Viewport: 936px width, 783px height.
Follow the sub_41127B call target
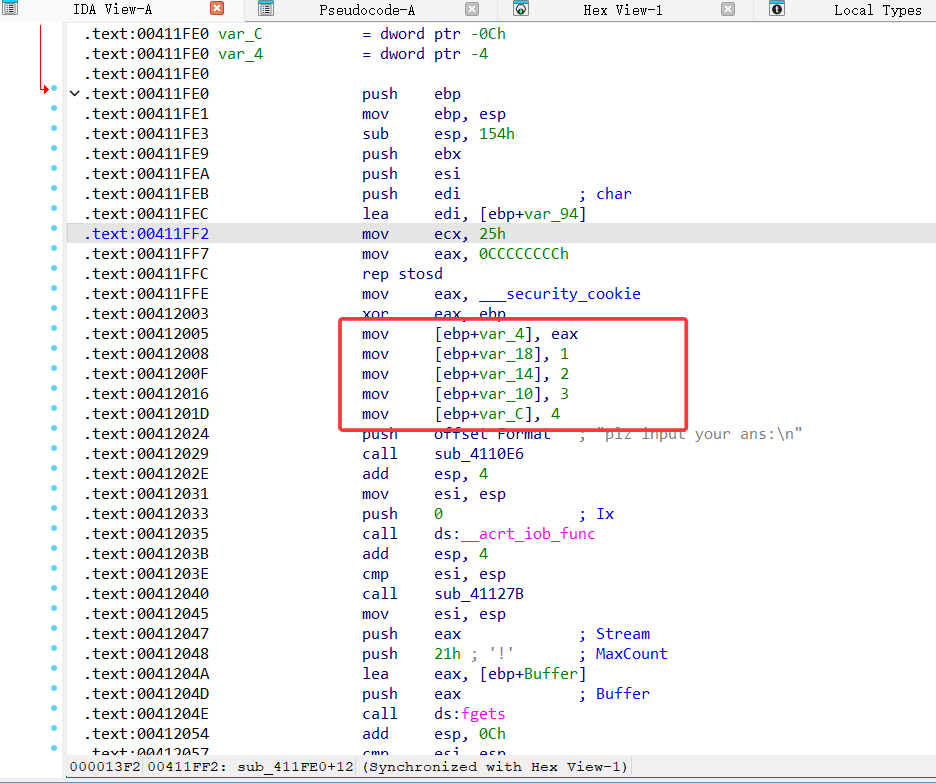click(479, 594)
